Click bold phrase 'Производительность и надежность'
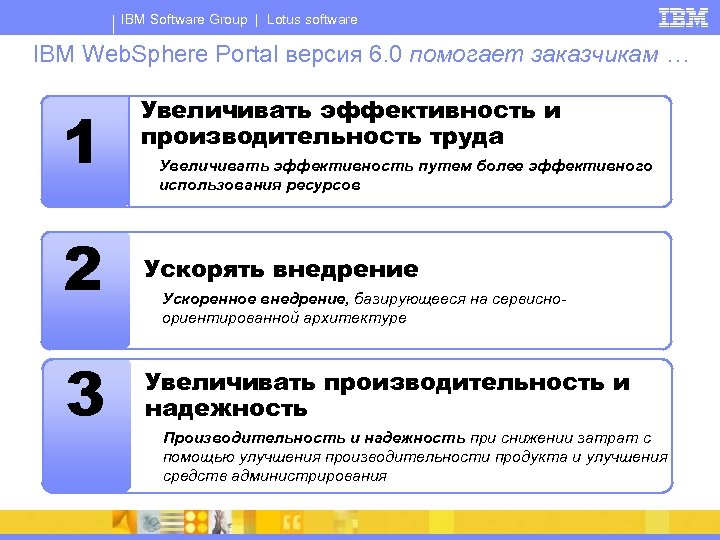Screen dimensions: 720x540 [315, 438]
